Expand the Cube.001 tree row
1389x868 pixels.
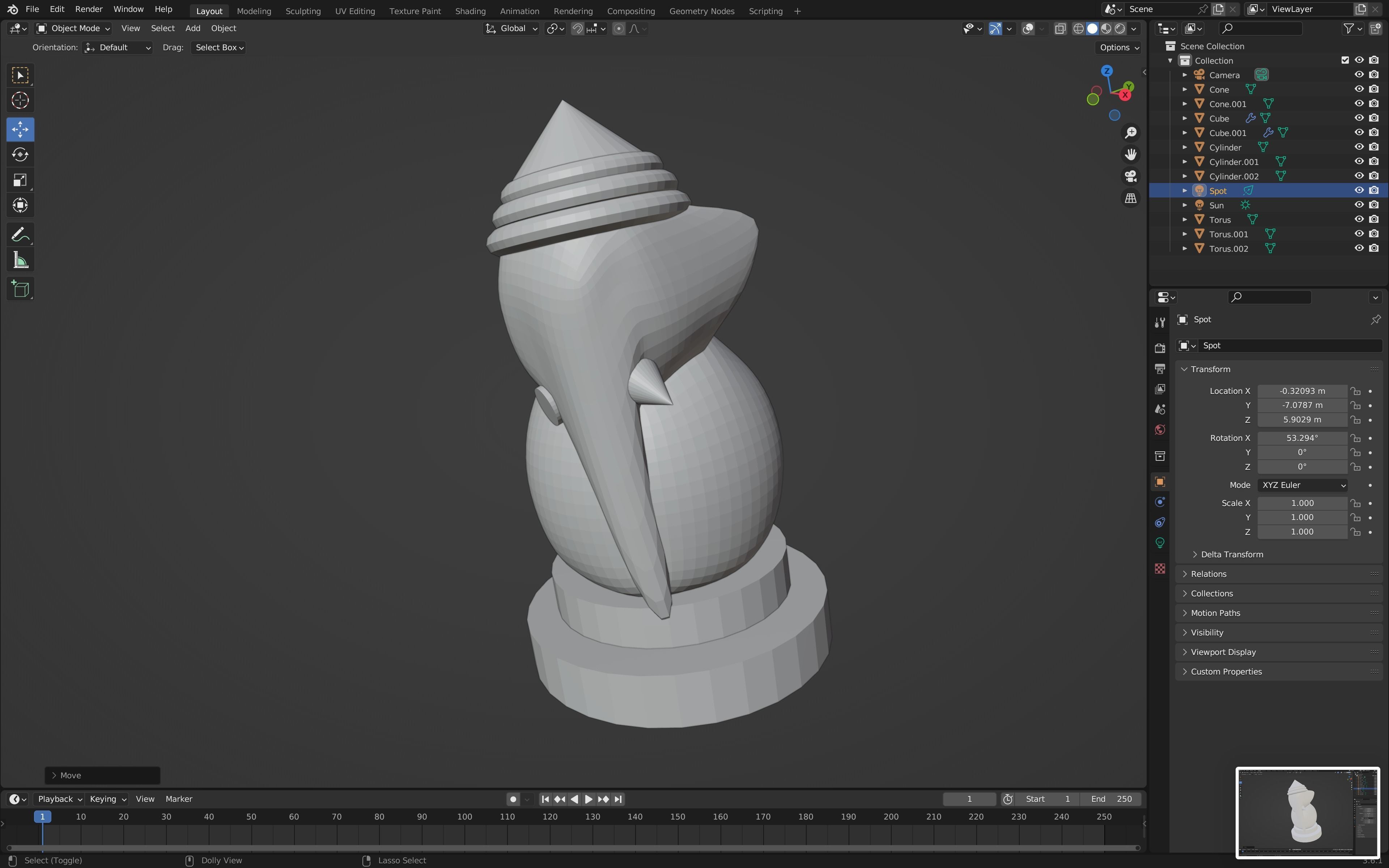click(1185, 133)
